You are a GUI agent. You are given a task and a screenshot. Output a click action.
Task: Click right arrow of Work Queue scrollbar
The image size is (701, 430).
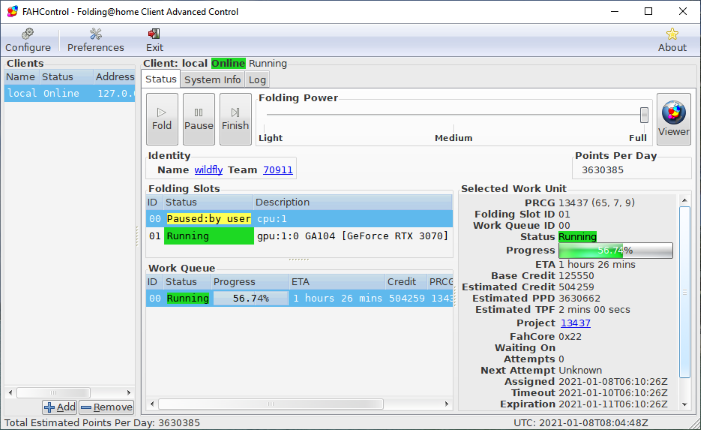446,404
